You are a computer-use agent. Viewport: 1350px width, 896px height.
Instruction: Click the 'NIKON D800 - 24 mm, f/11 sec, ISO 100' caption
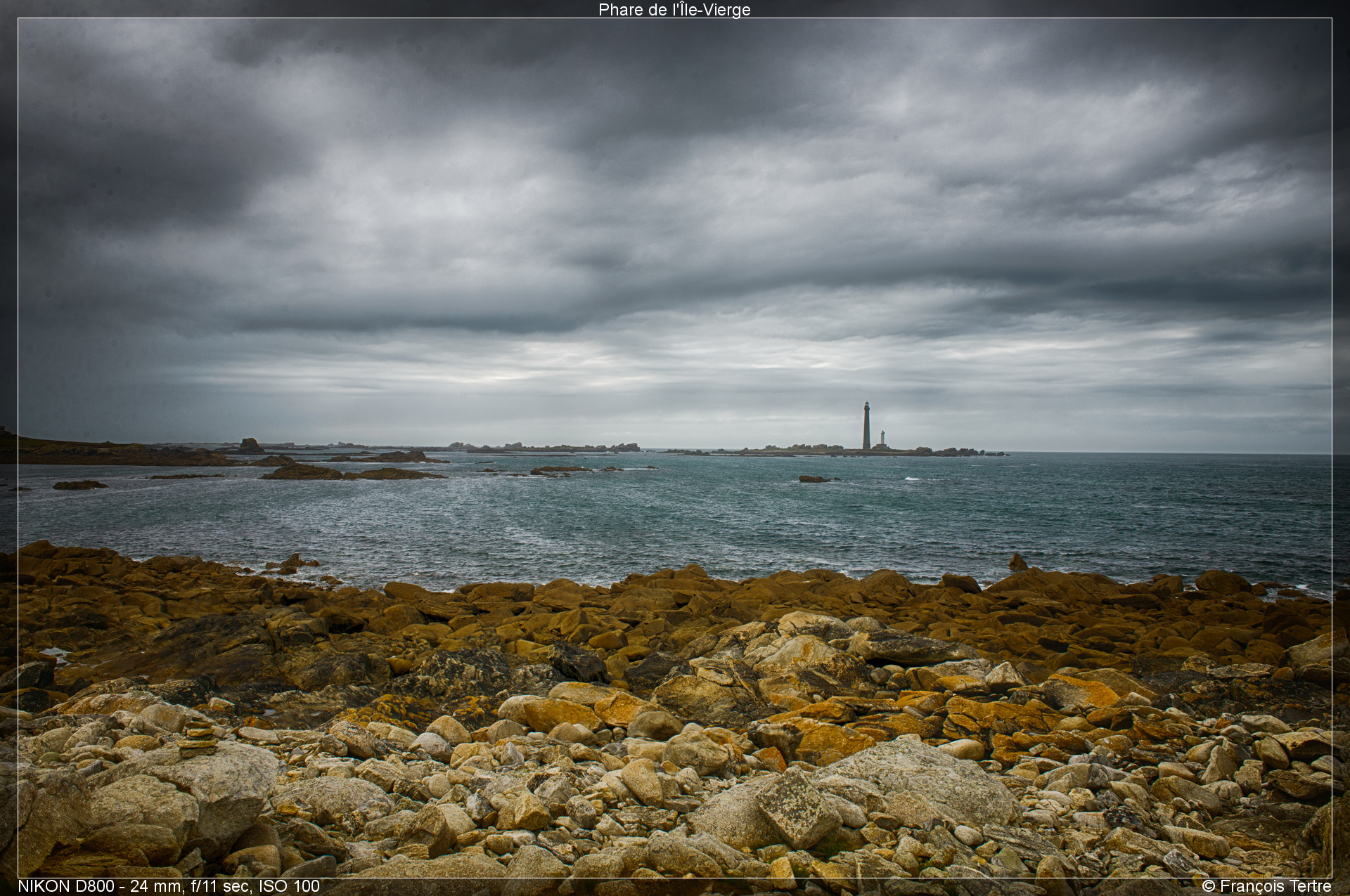pos(169,886)
